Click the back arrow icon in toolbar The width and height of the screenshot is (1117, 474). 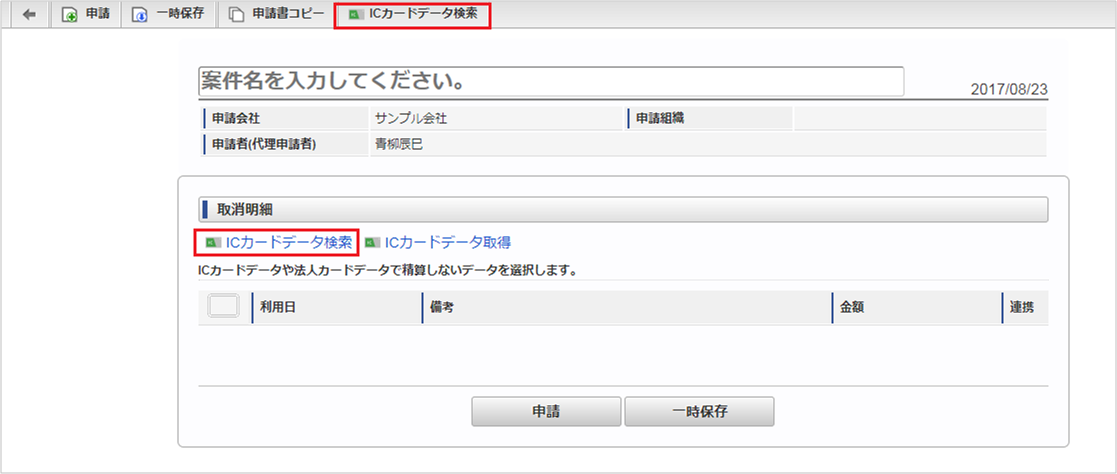point(29,15)
